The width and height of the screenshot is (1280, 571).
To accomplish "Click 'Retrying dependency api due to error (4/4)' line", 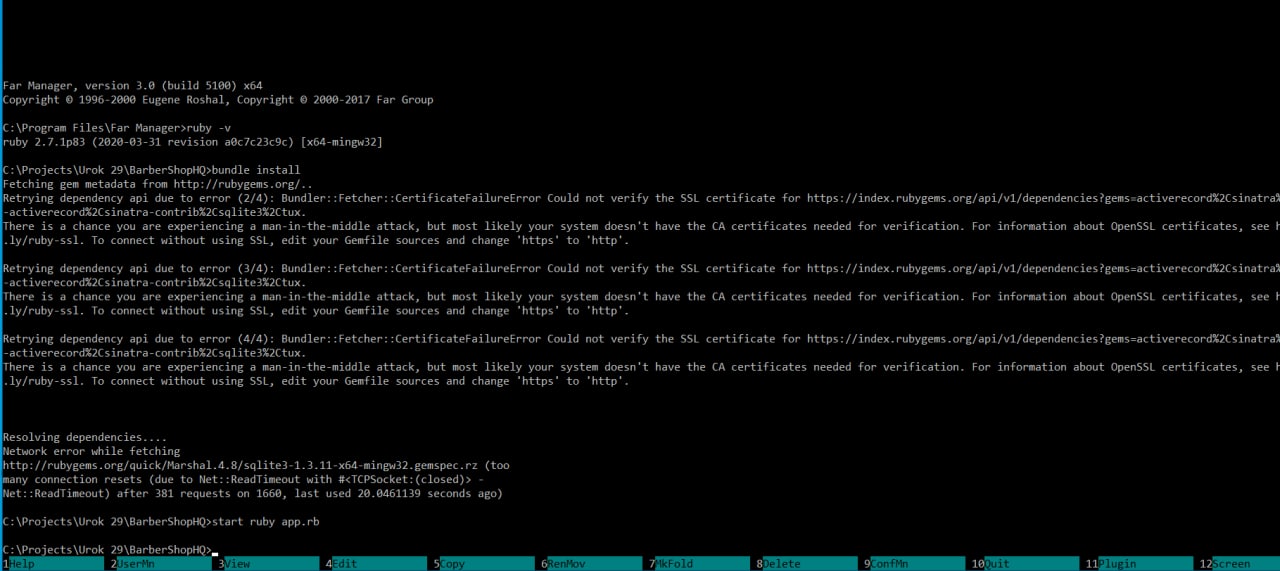I will click(x=640, y=339).
